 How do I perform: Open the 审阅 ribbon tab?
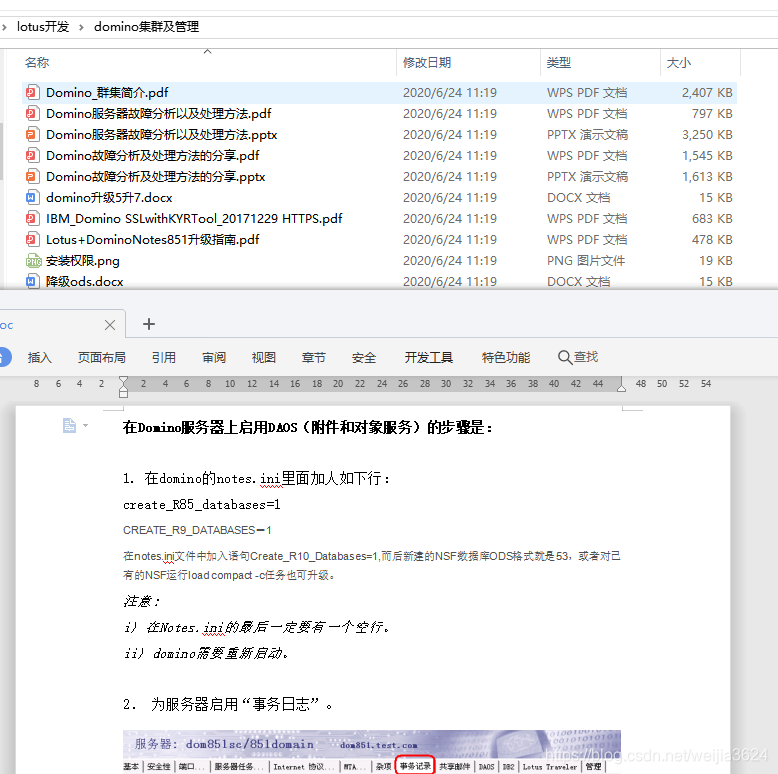(x=214, y=357)
